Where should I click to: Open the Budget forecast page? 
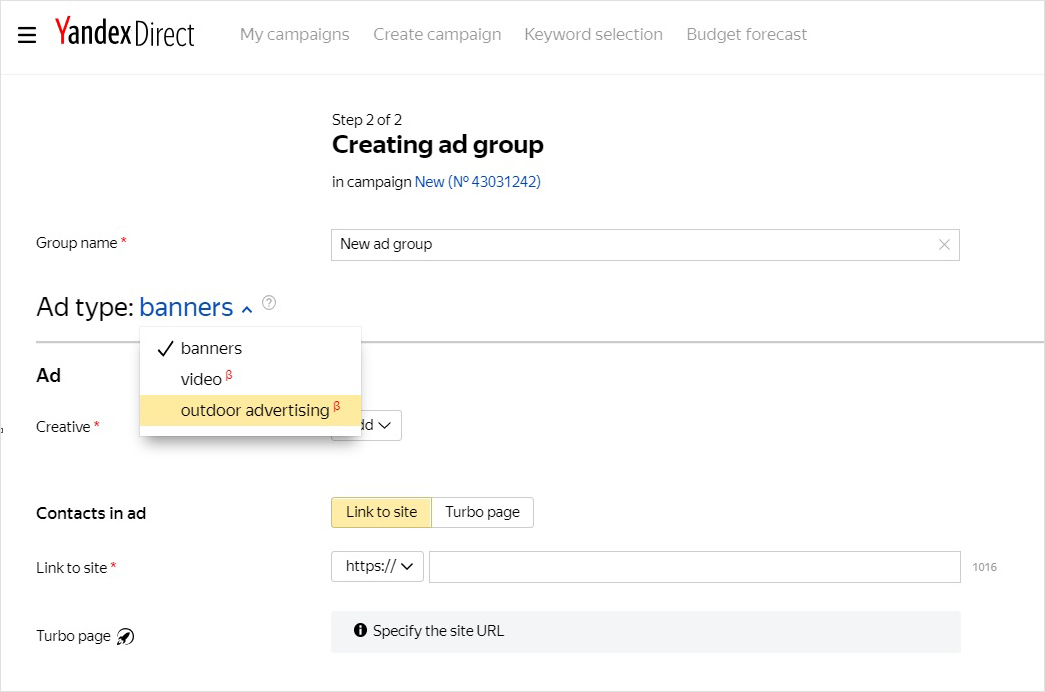(x=746, y=35)
